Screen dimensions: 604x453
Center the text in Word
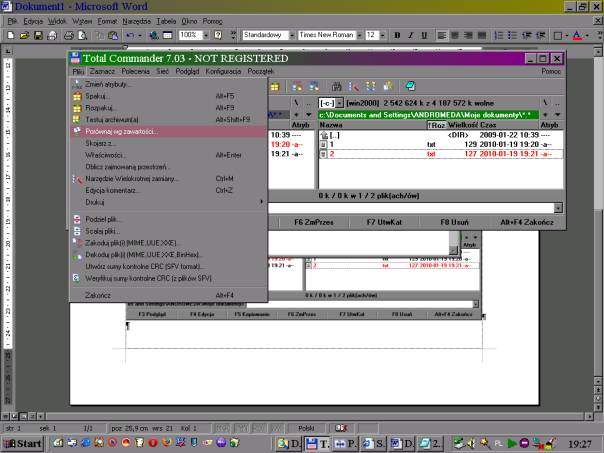tap(455, 35)
